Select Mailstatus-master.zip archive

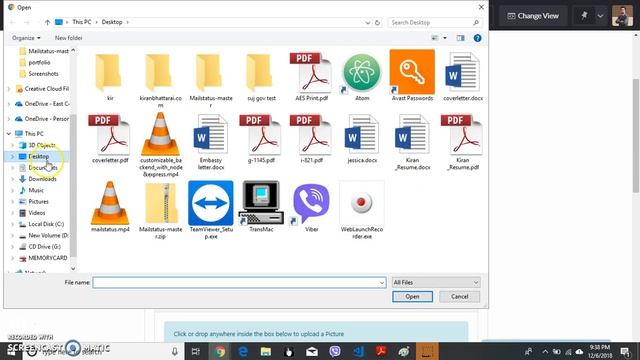[x=160, y=211]
